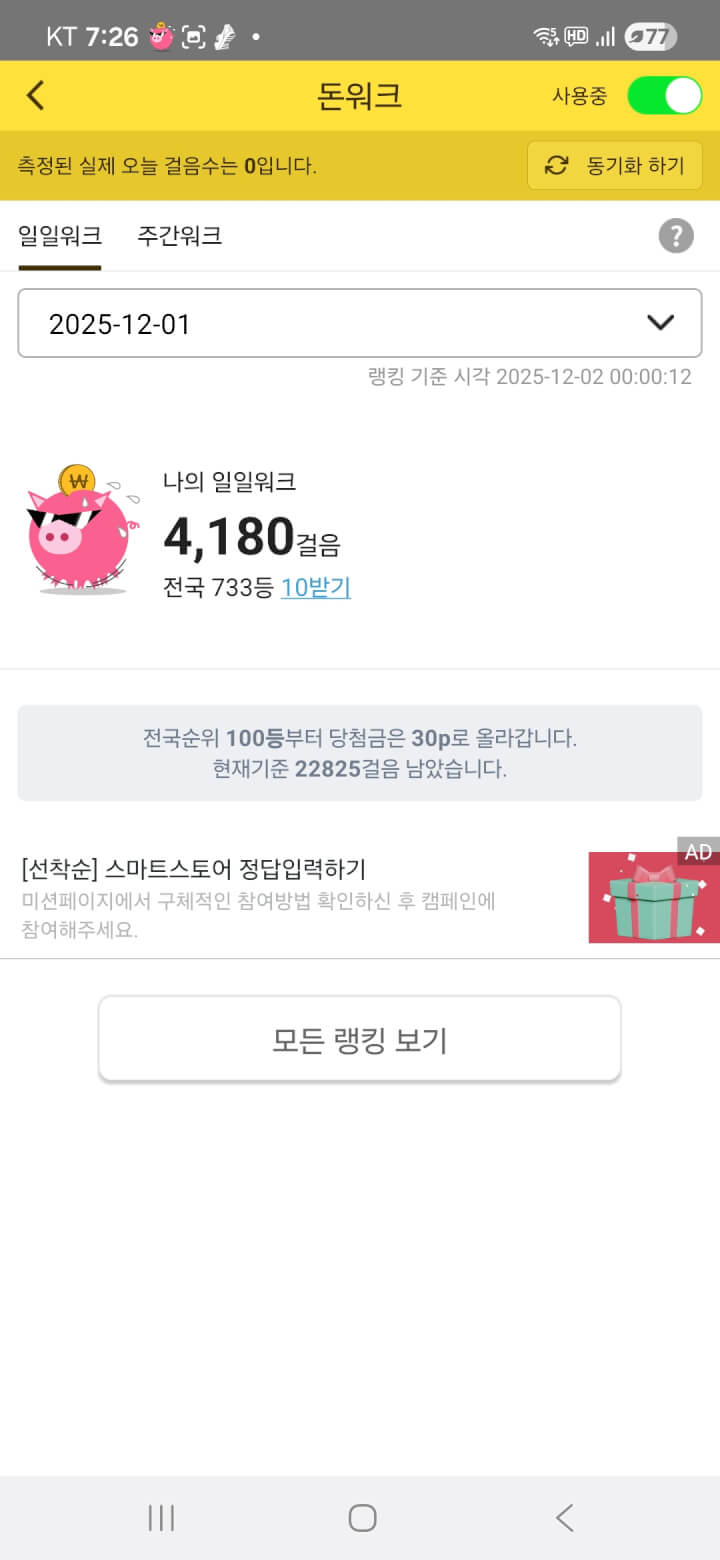This screenshot has width=720, height=1560.
Task: Tap the pink pig status bar notification
Action: point(161,38)
